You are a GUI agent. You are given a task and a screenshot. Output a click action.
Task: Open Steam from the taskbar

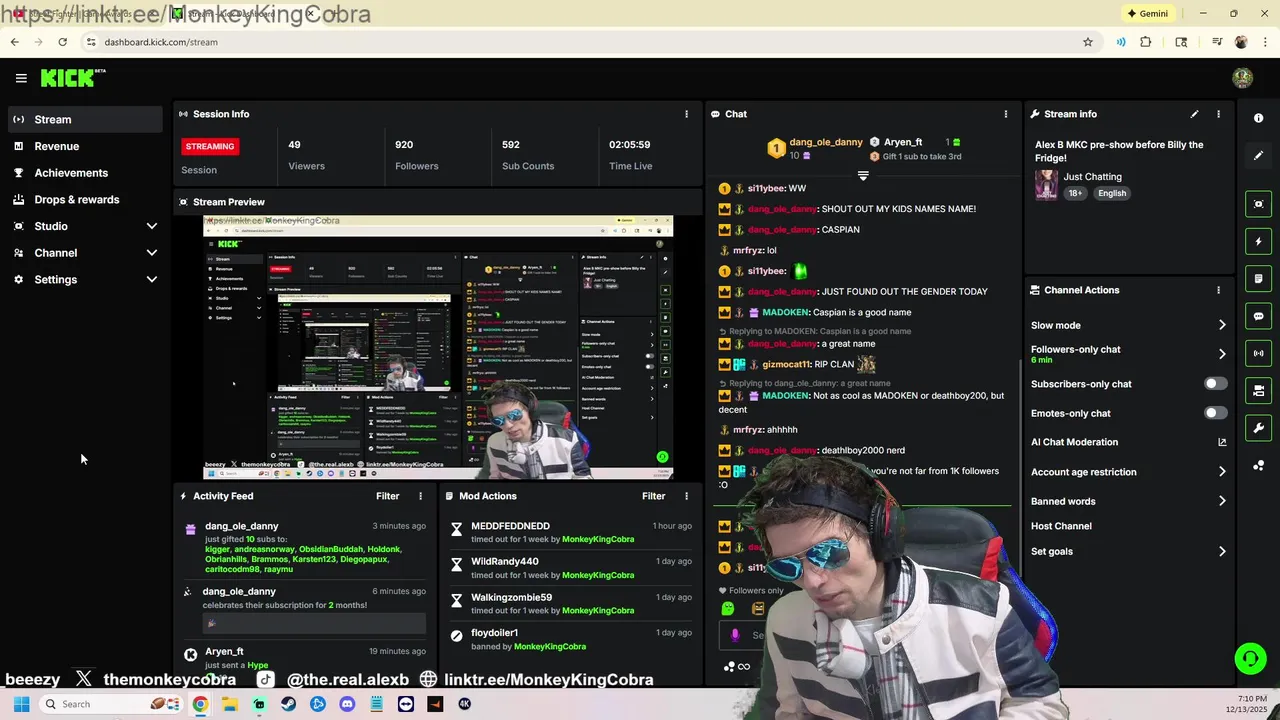tap(288, 704)
